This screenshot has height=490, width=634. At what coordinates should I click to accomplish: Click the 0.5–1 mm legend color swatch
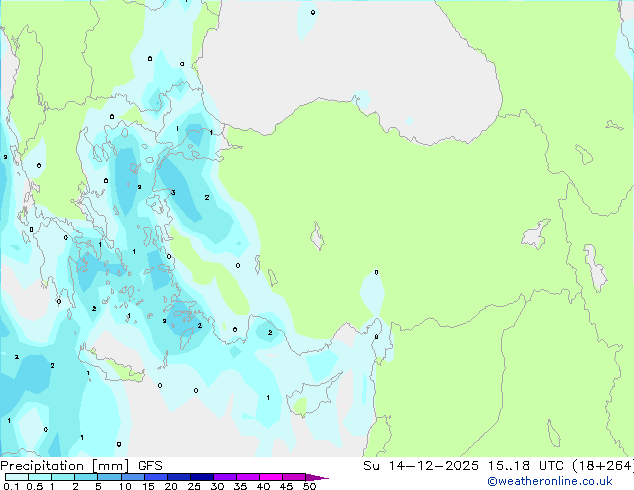40,477
